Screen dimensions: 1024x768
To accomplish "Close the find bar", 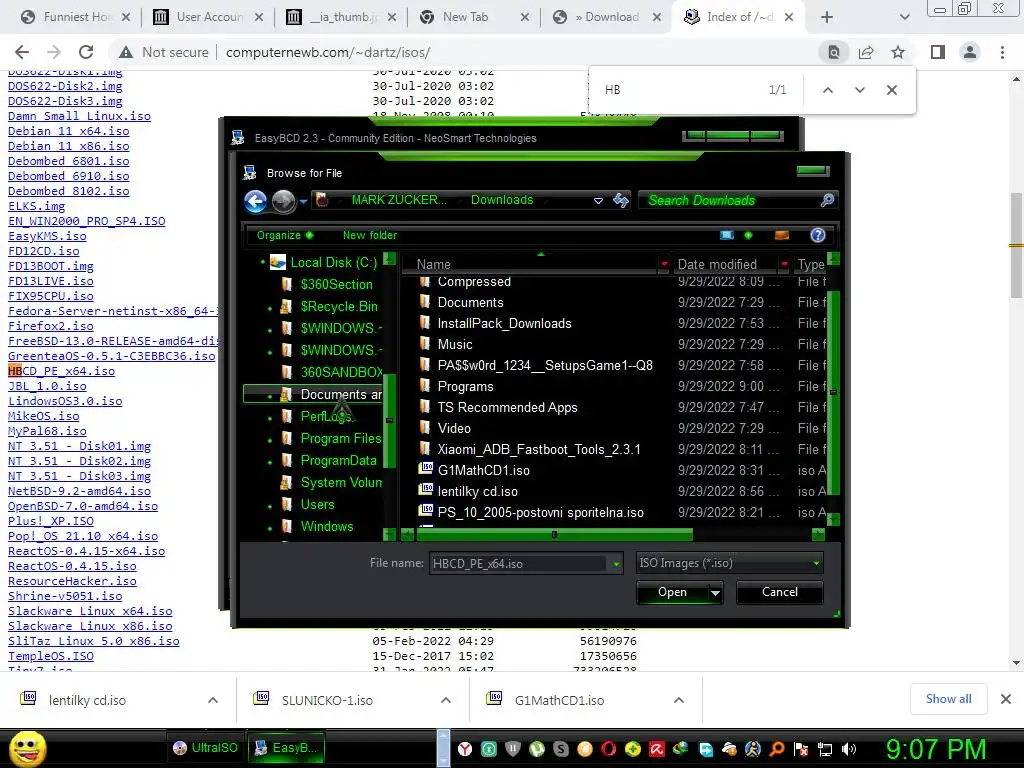I will click(x=891, y=90).
